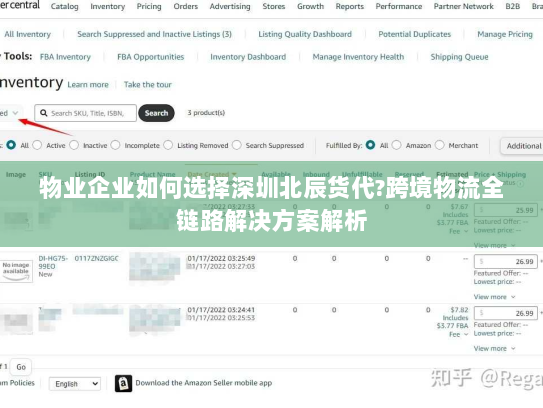Click date 01/17/2022 03:25:49

221,258
